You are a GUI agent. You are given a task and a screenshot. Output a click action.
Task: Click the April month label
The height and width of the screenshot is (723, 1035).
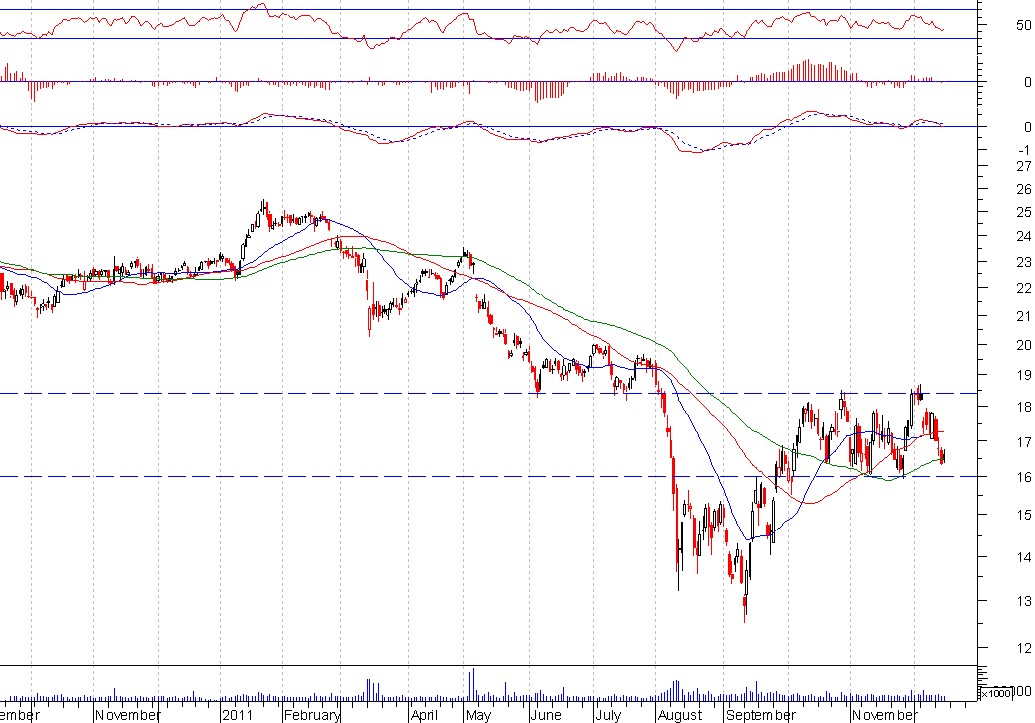coord(424,715)
